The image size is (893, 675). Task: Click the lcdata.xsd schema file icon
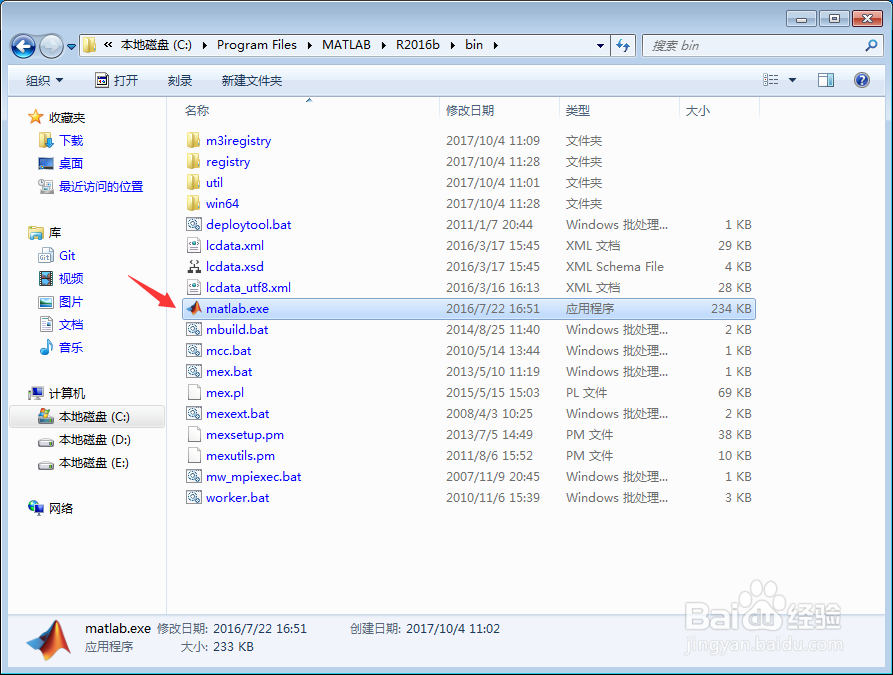point(194,267)
